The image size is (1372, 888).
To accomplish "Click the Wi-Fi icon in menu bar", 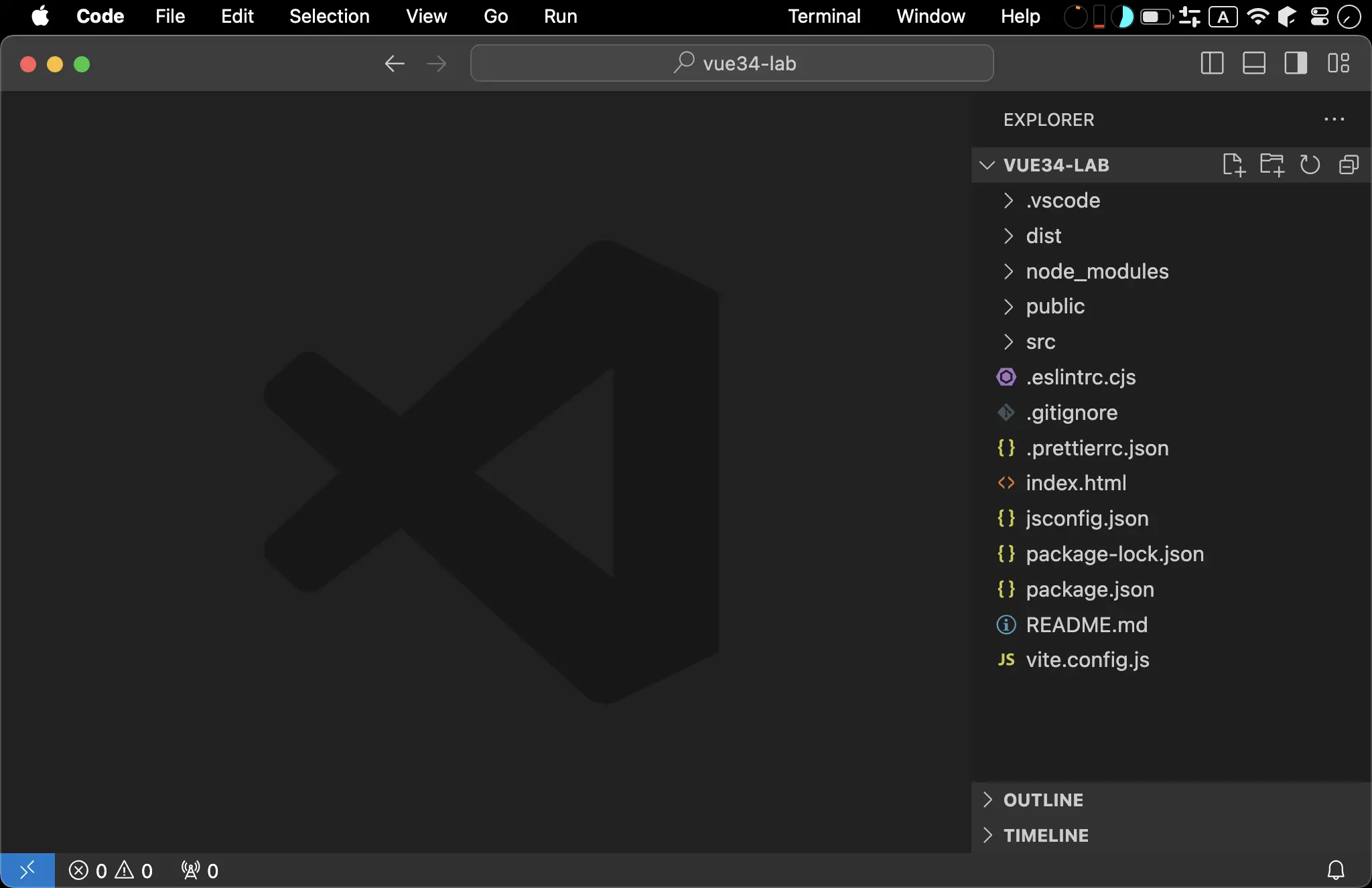I will click(x=1258, y=16).
